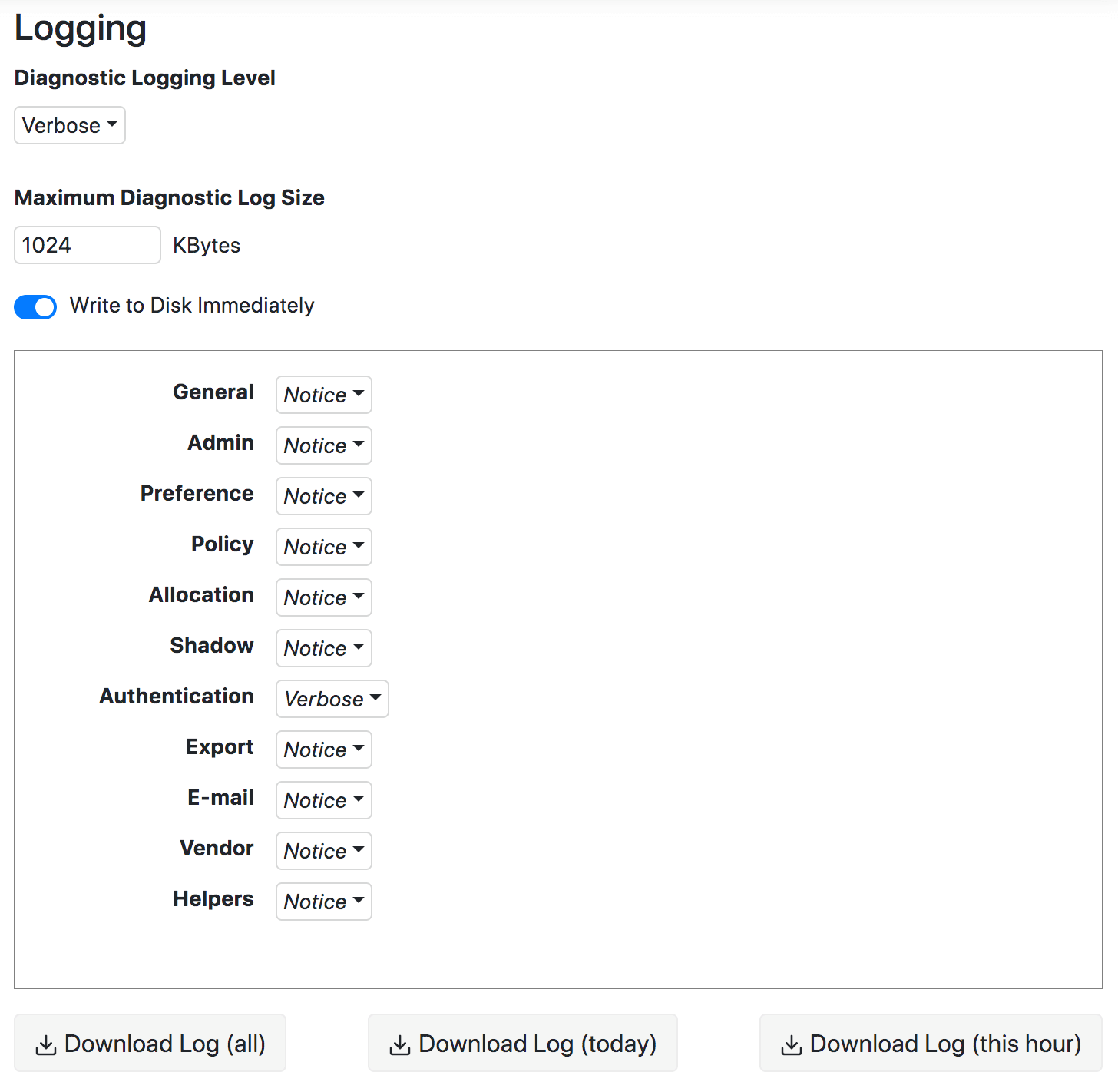Viewport: 1118px width, 1092px height.
Task: Click the download icon on Download Log (all)
Action: pyautogui.click(x=47, y=1044)
